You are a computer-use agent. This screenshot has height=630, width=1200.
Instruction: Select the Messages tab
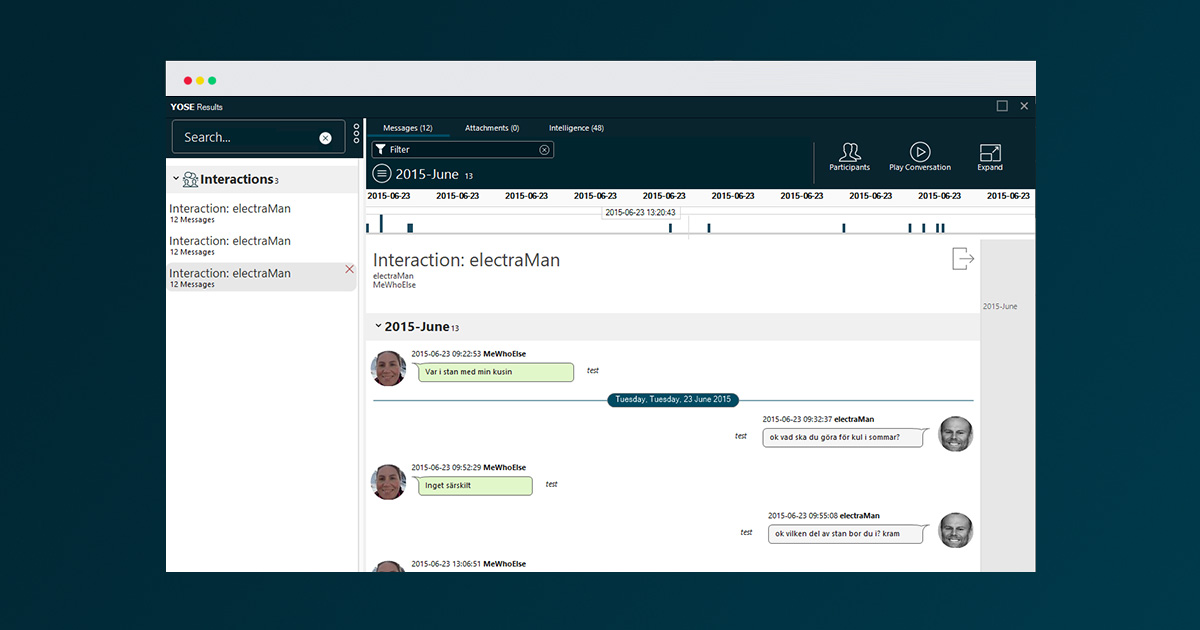point(407,128)
